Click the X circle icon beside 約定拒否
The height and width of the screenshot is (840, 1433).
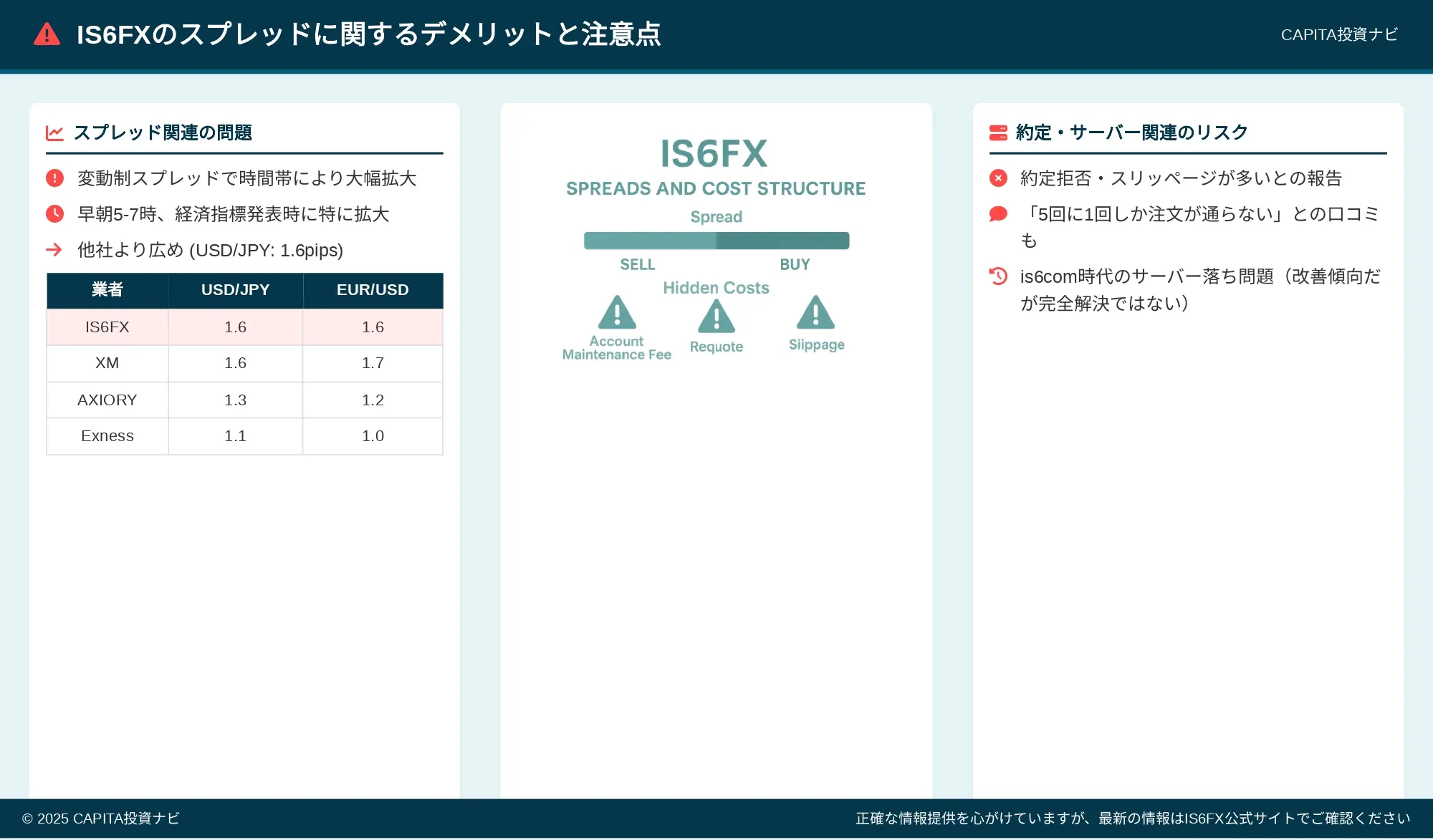tap(998, 178)
